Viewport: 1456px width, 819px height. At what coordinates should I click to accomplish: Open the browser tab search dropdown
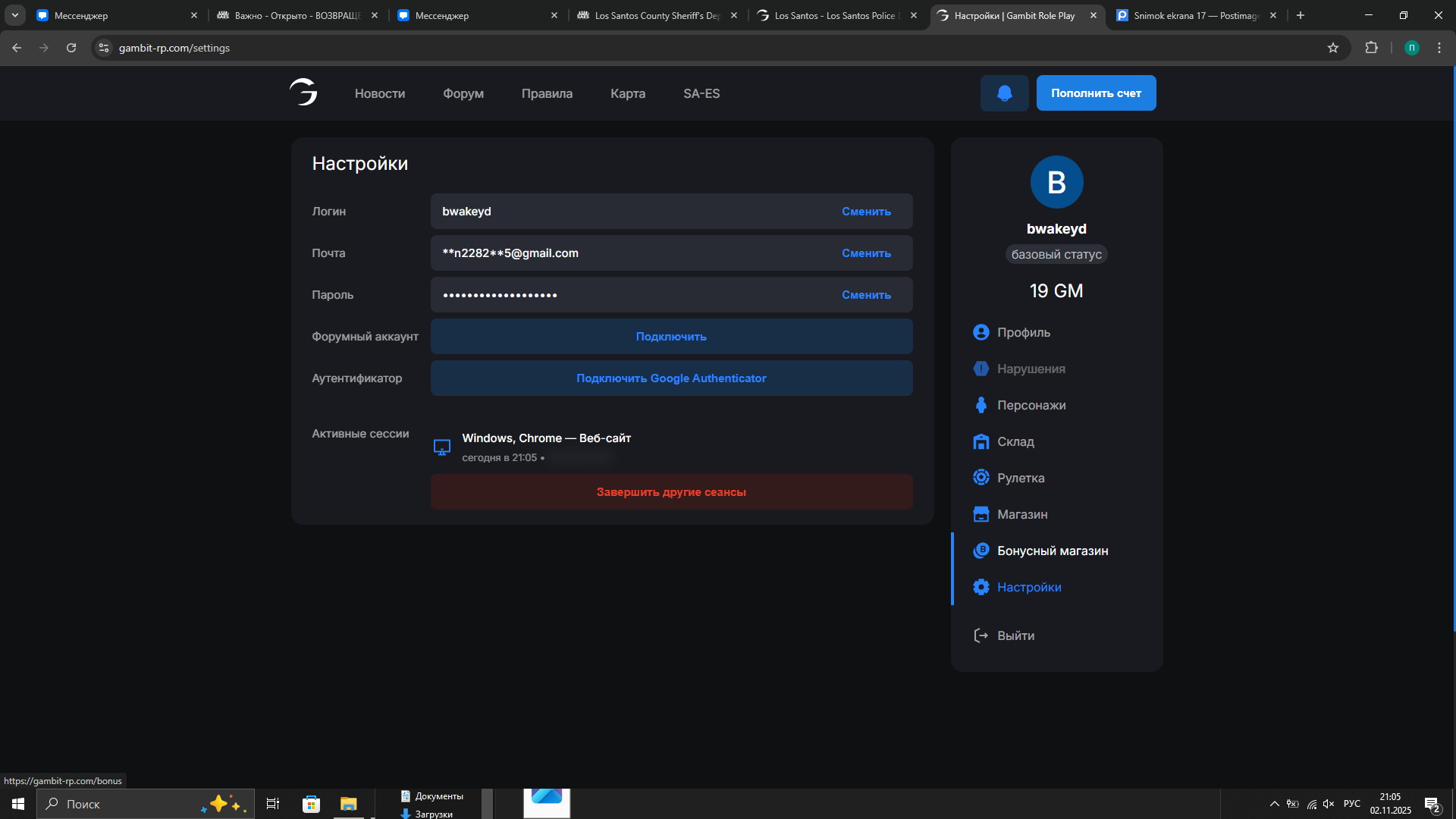point(14,15)
